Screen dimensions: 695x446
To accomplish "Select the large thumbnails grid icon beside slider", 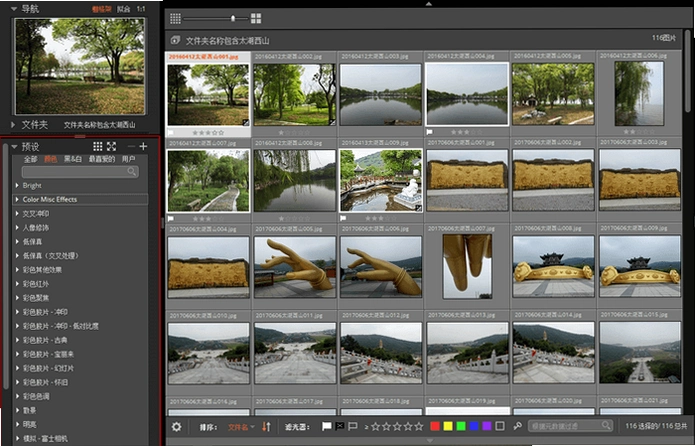I will pyautogui.click(x=256, y=18).
